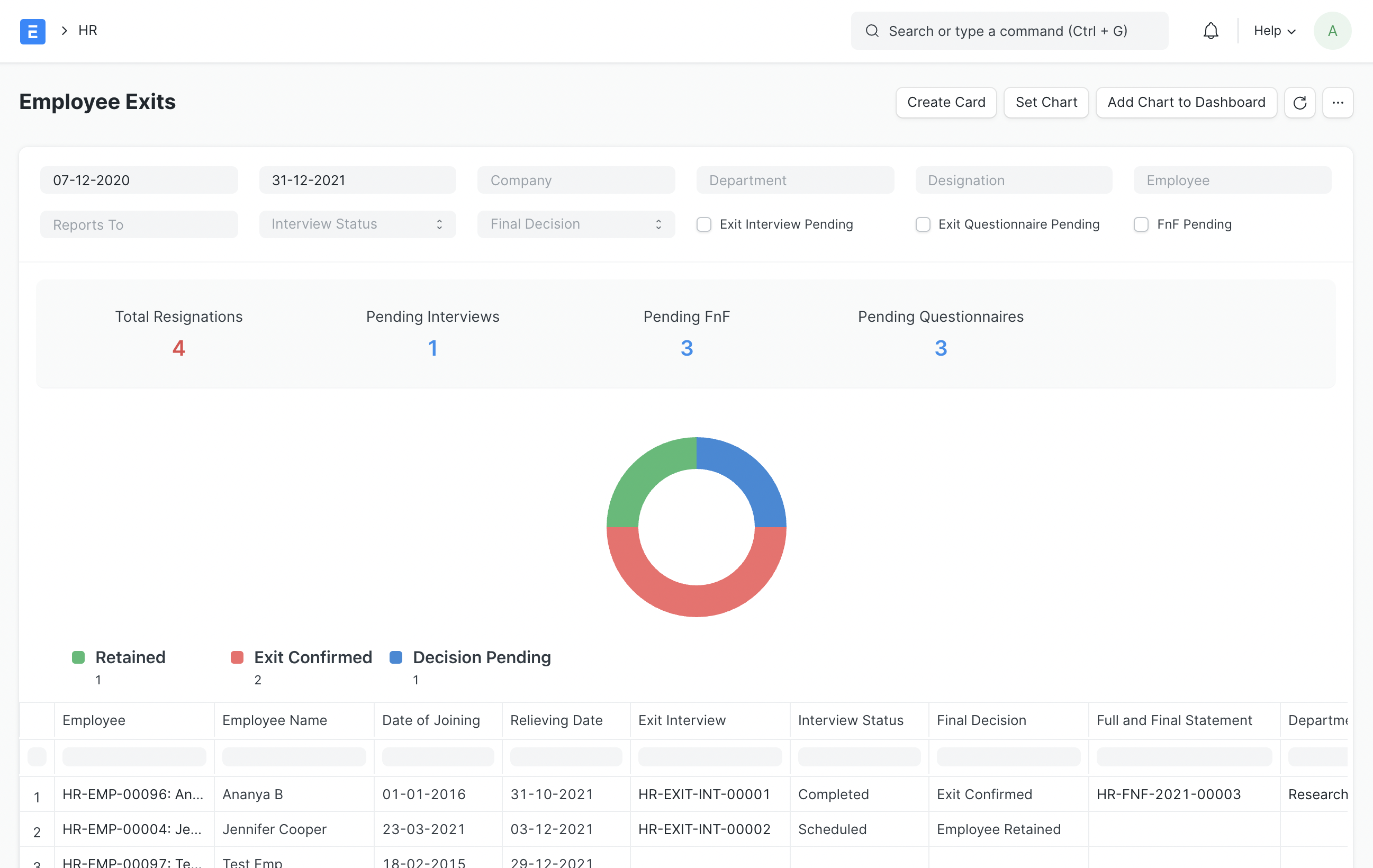Screen dimensions: 1373x868
Task: Click the search magnifier icon
Action: [x=872, y=31]
